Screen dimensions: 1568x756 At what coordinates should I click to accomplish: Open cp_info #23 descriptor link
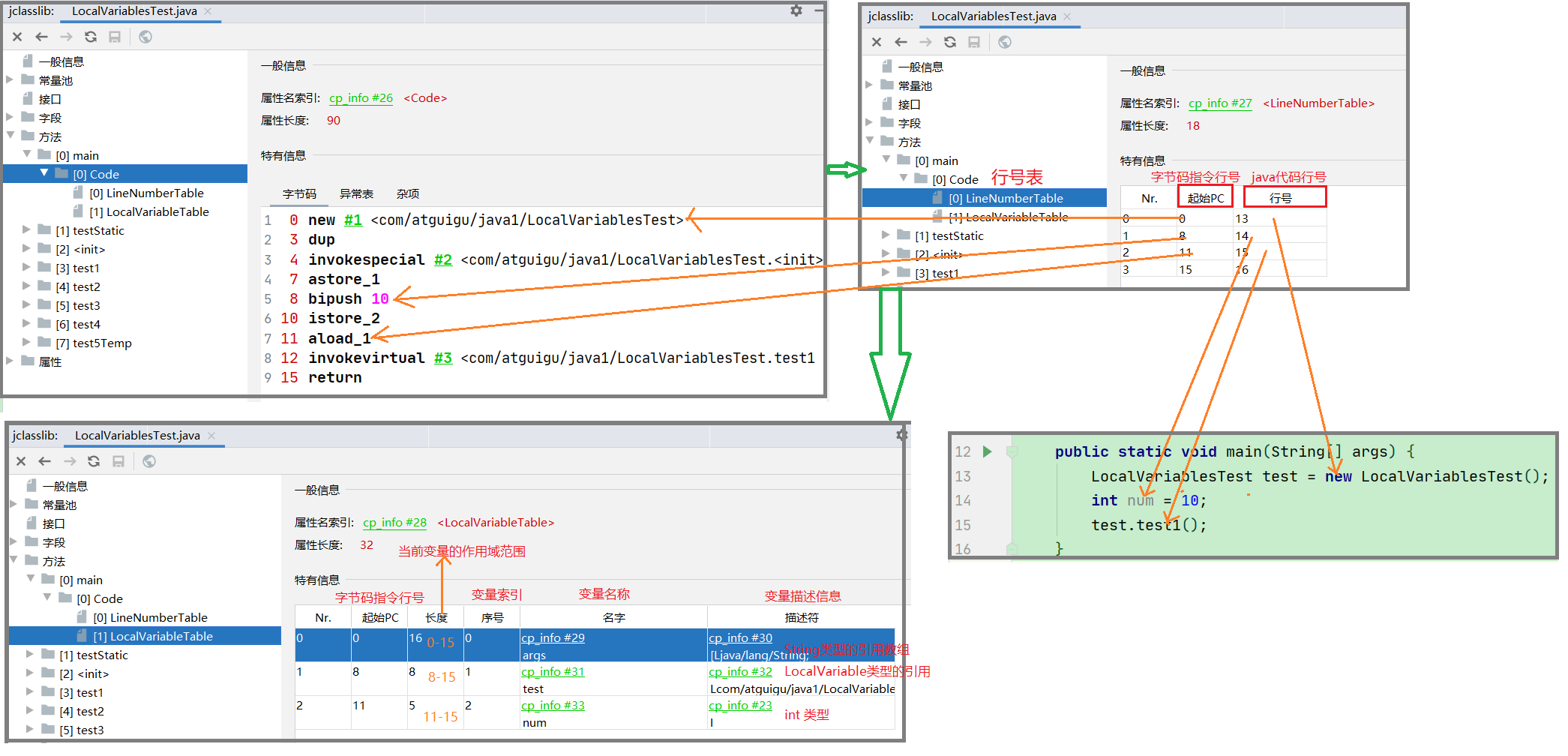point(740,706)
